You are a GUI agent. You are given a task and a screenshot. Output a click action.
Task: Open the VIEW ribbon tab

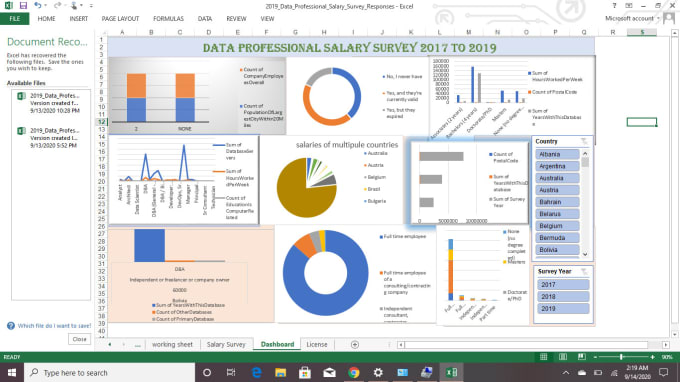(267, 19)
